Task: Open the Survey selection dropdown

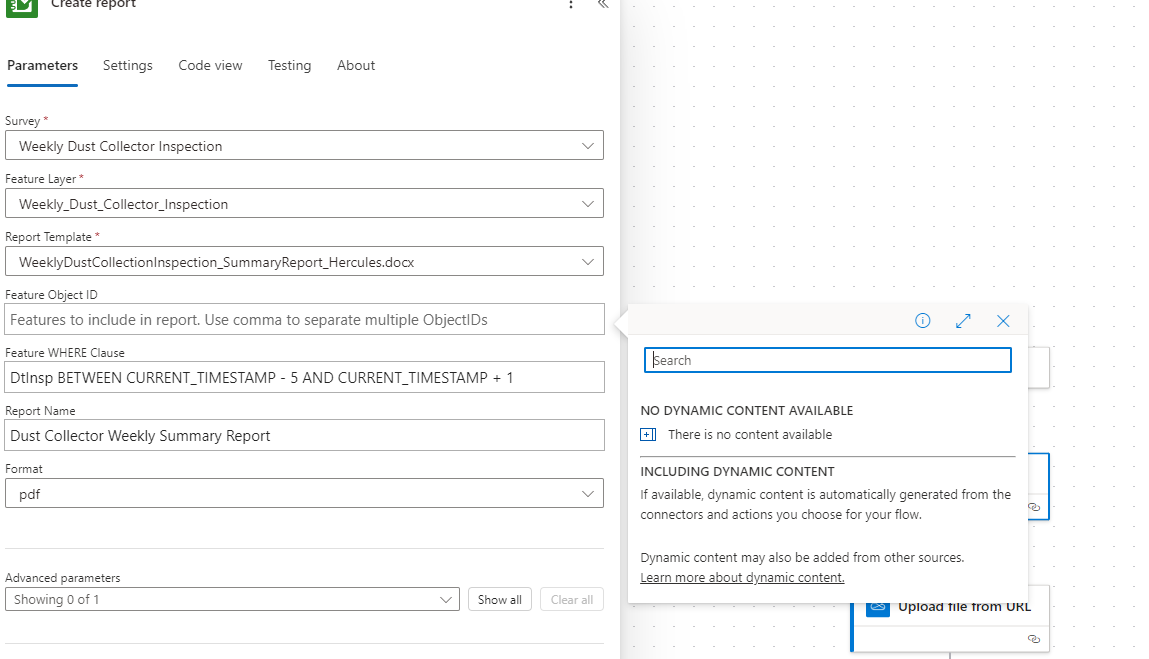Action: point(588,145)
